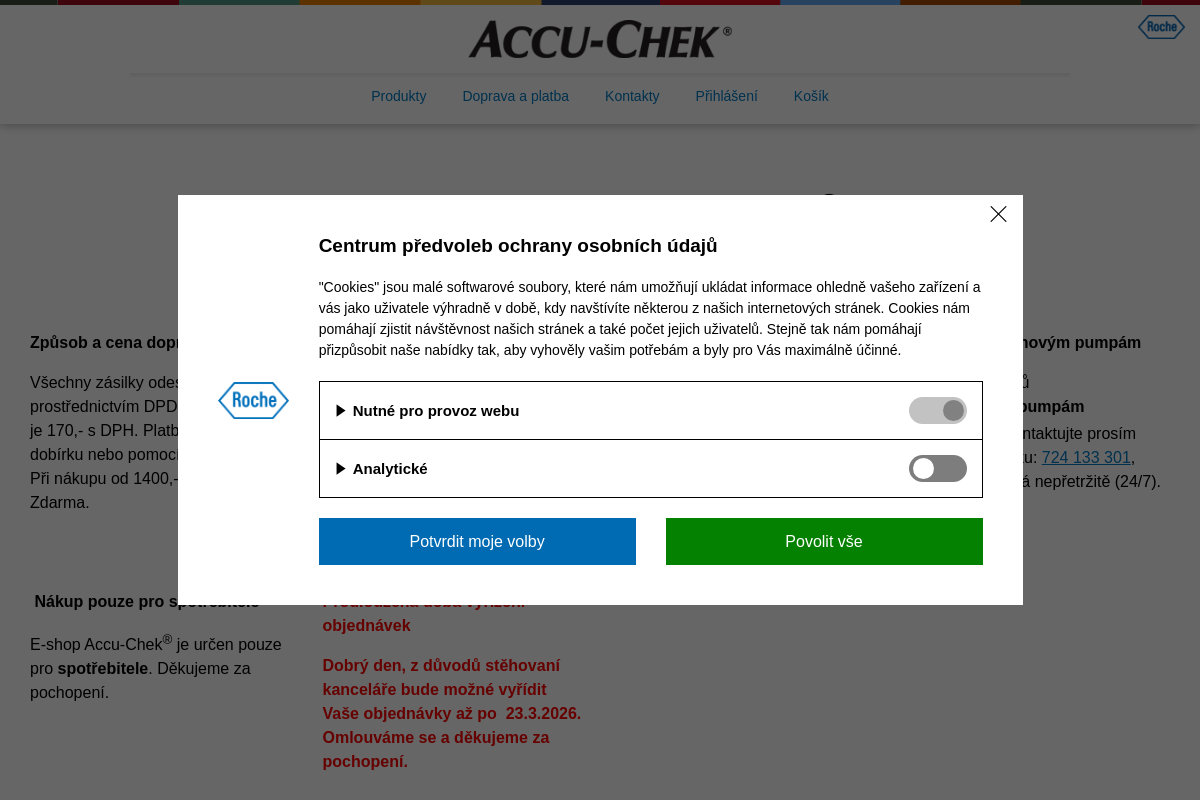Call the phone number link 724 133 301
The image size is (1200, 800).
(x=1086, y=457)
